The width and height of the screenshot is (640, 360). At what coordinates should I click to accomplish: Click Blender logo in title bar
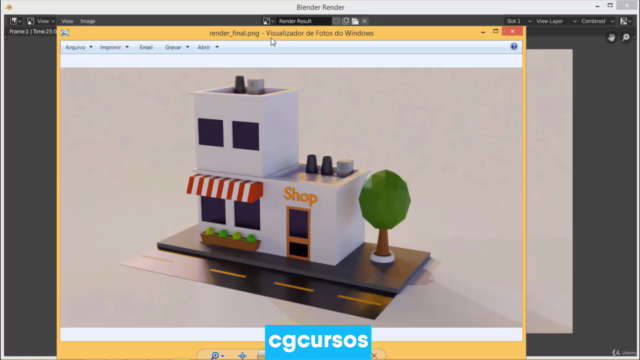9,7
